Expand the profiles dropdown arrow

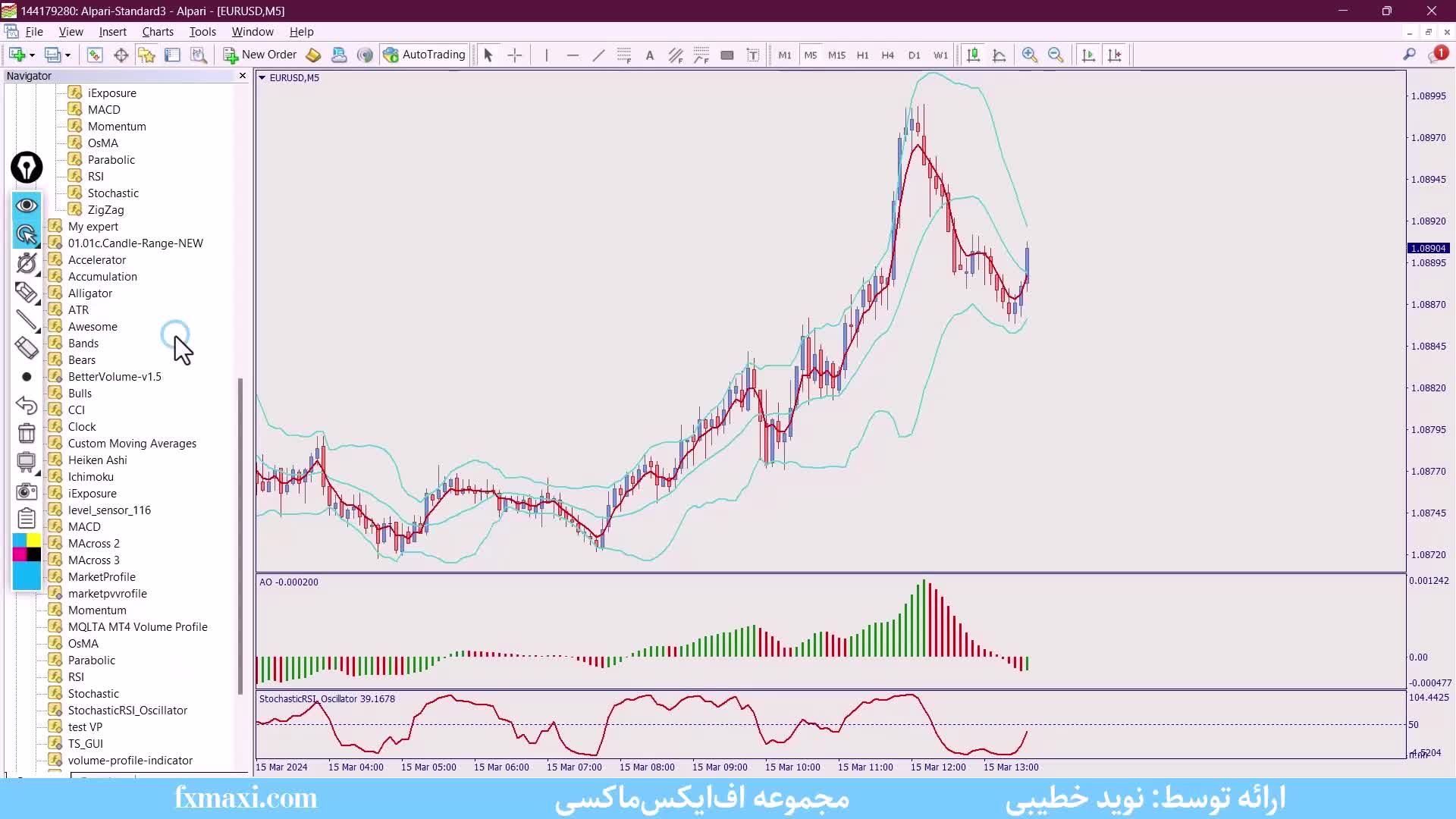[x=67, y=55]
